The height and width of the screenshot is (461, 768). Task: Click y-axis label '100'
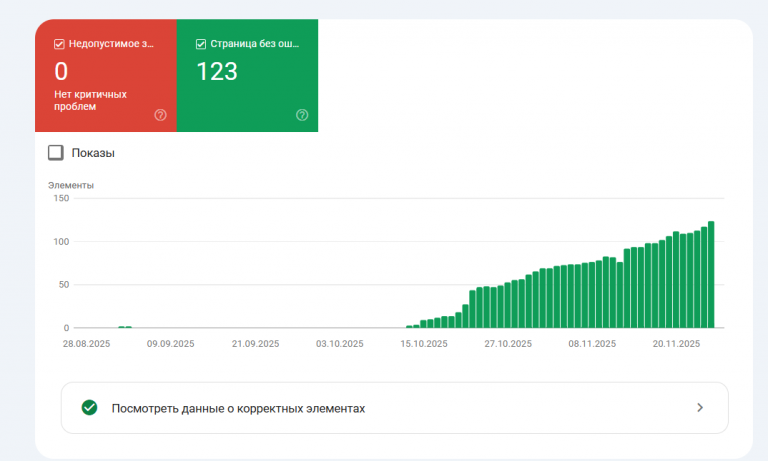pyautogui.click(x=61, y=242)
